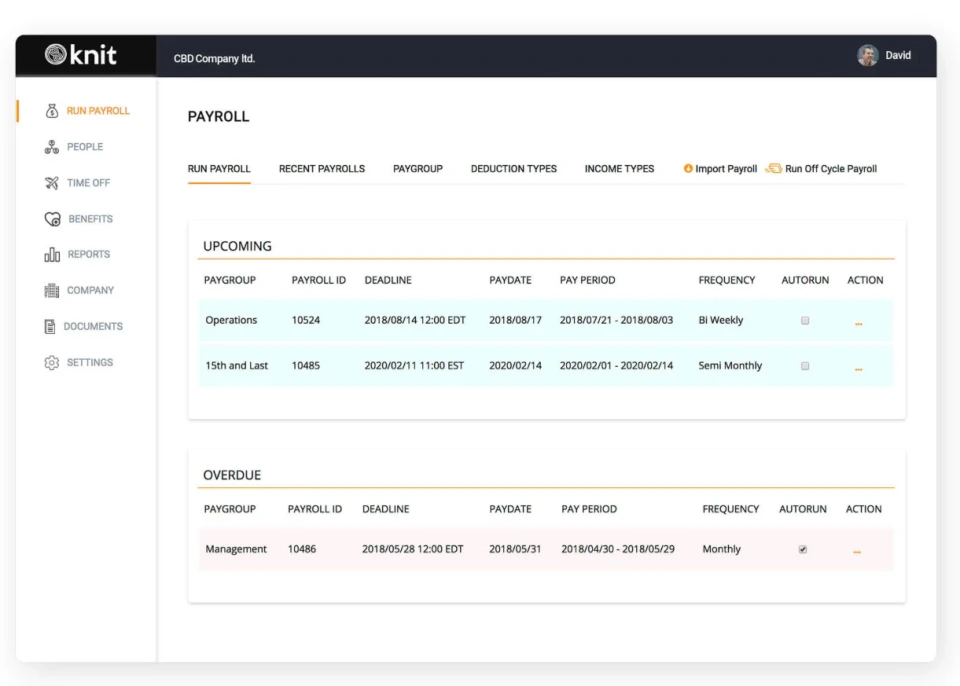Open the overdue Management payroll action menu
960x686 pixels.
pos(857,550)
